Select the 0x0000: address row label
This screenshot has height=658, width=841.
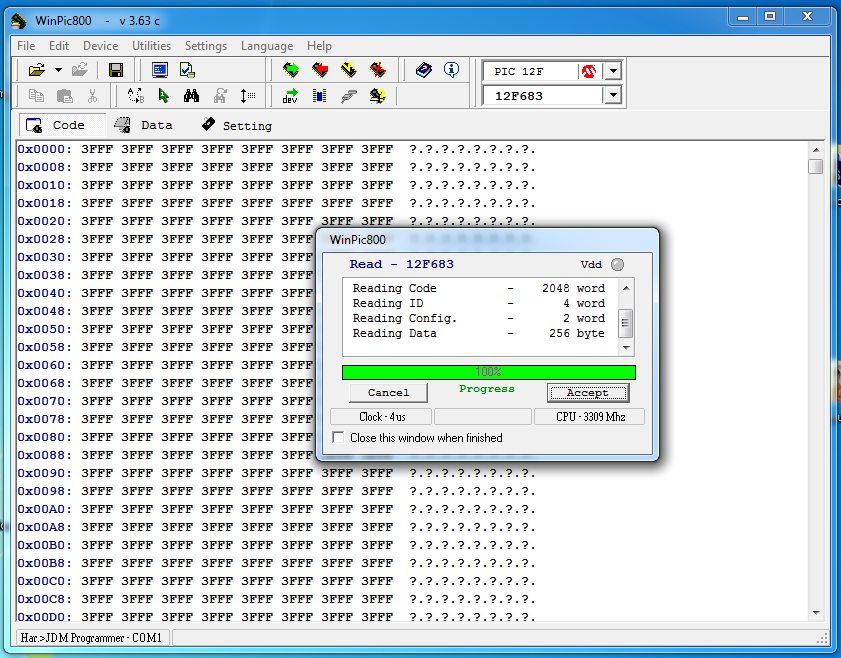point(45,149)
